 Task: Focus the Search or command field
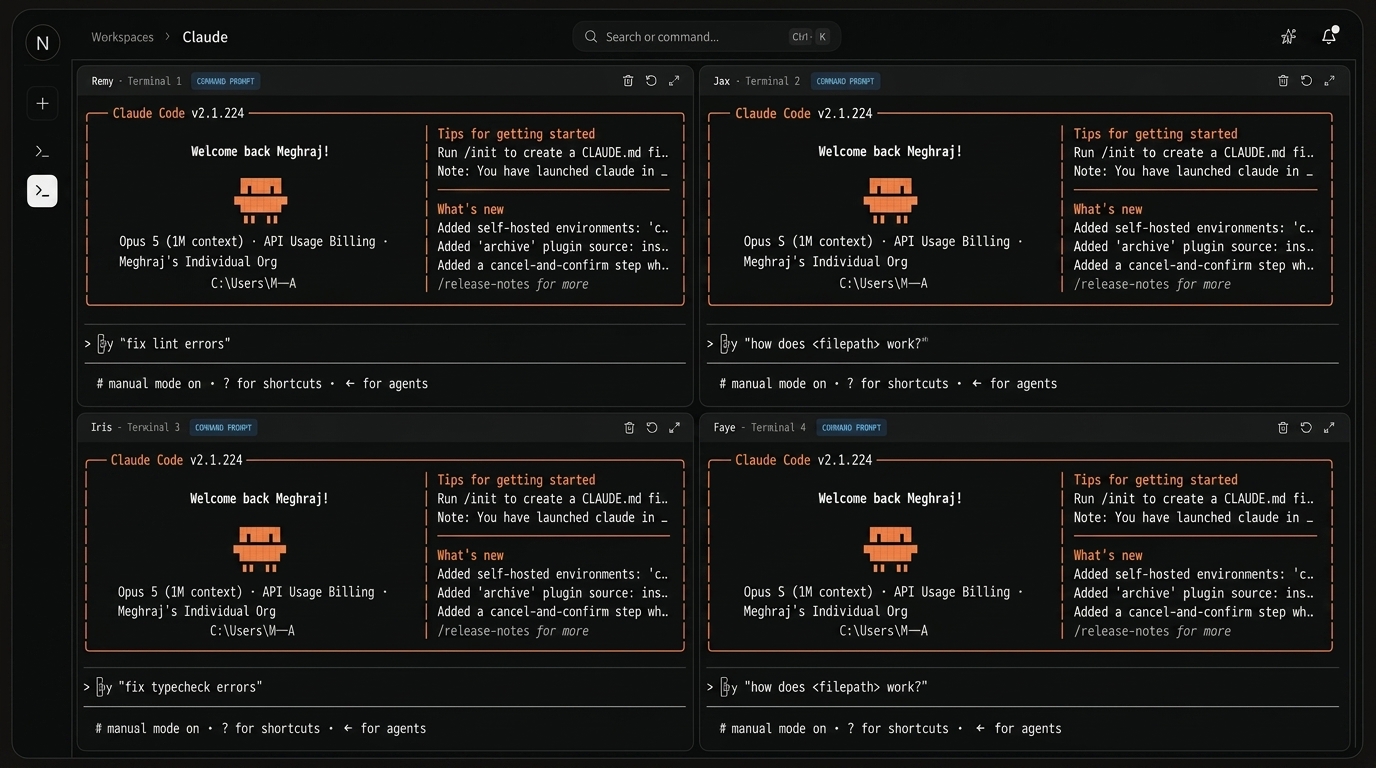tap(706, 37)
